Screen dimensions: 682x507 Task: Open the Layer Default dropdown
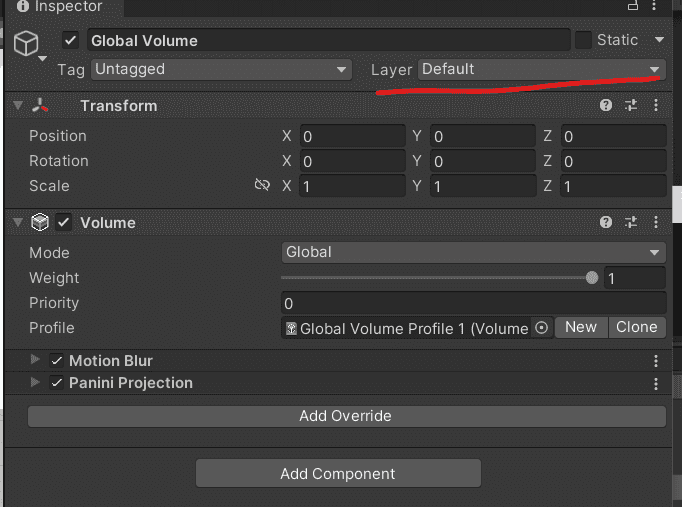tap(542, 69)
